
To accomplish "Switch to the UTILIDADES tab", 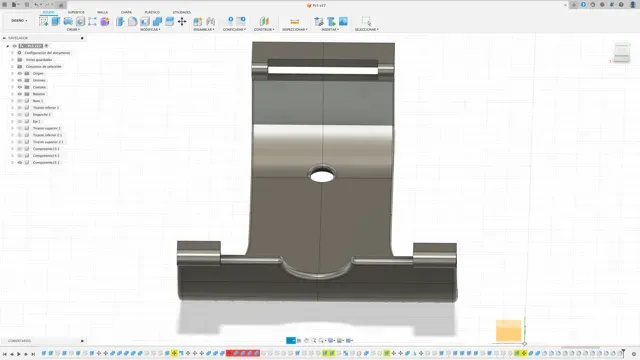I will click(182, 12).
